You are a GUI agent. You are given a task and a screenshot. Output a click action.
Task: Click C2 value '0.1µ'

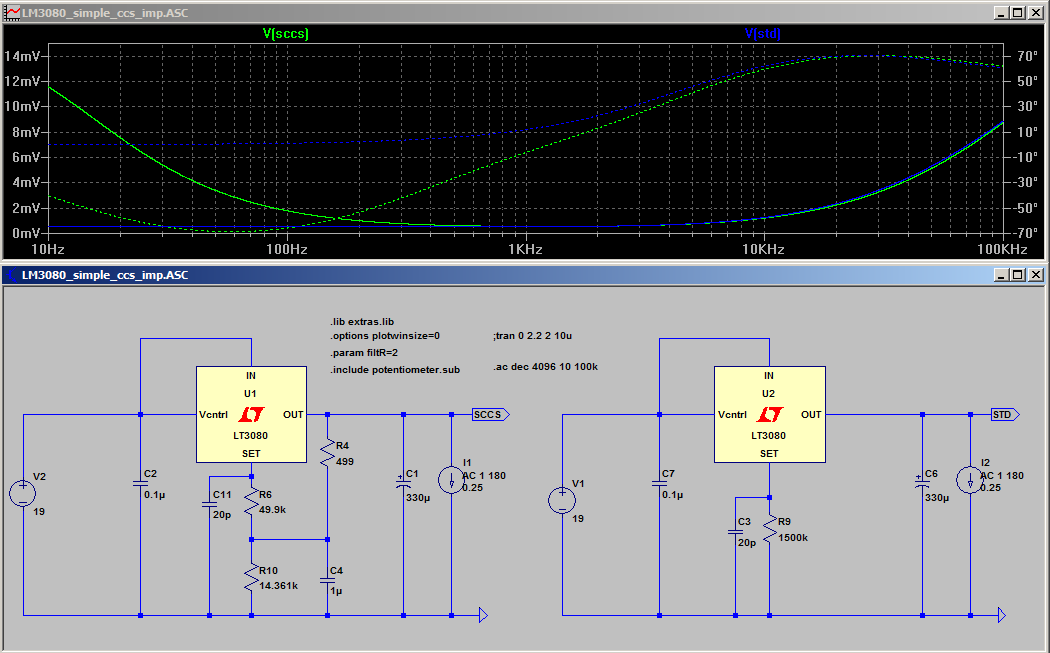pos(155,495)
